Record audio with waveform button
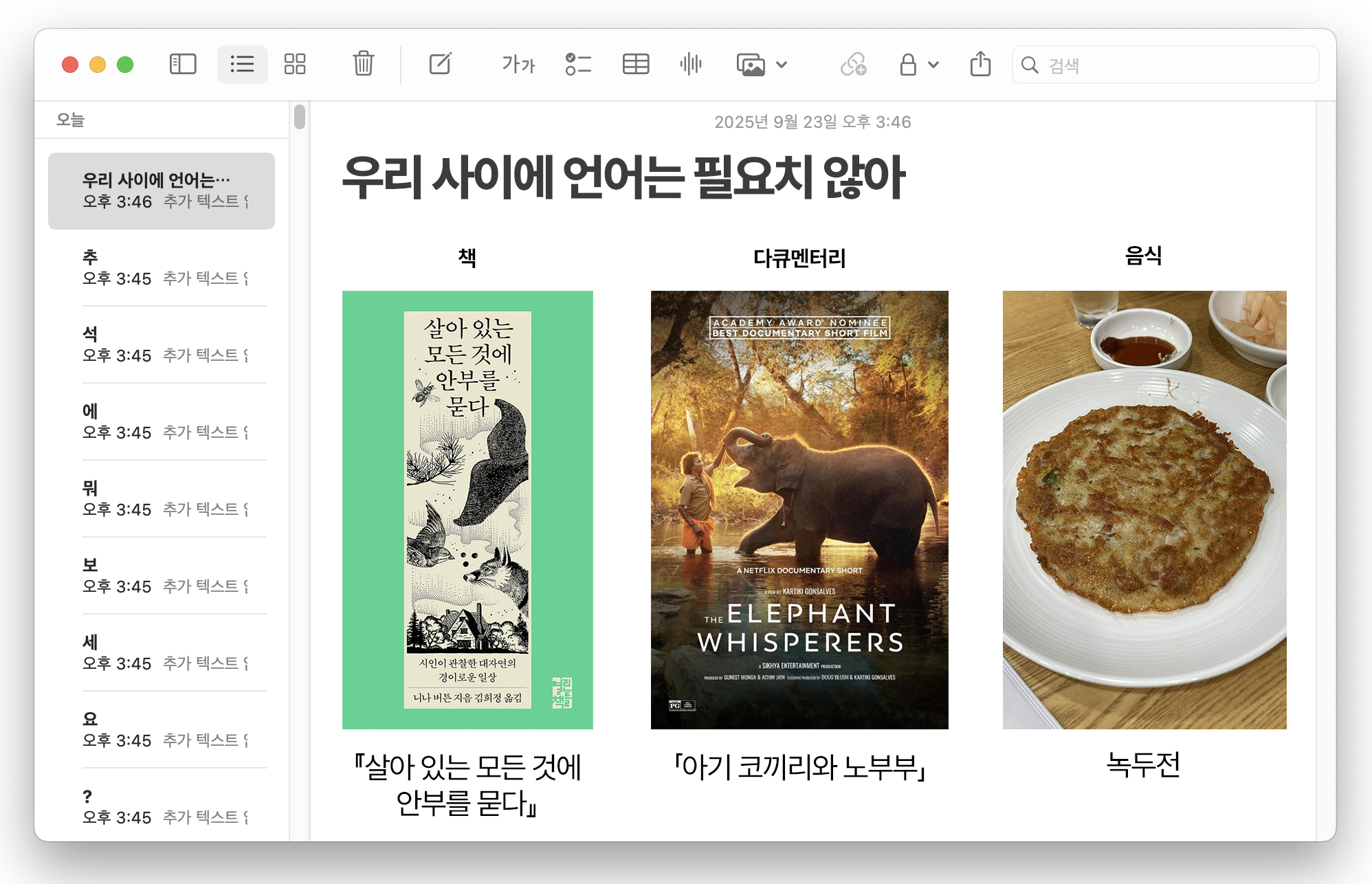 [691, 65]
